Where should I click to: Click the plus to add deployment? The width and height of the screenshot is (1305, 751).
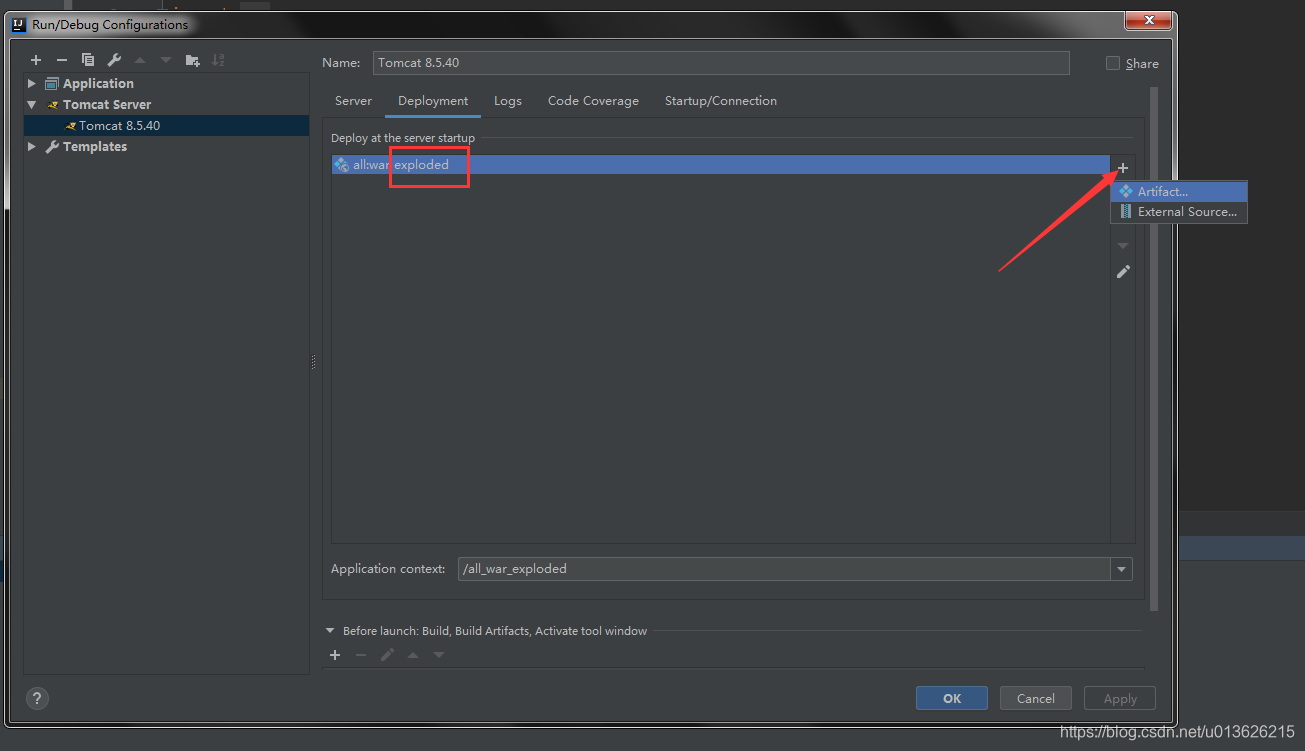pos(1123,167)
